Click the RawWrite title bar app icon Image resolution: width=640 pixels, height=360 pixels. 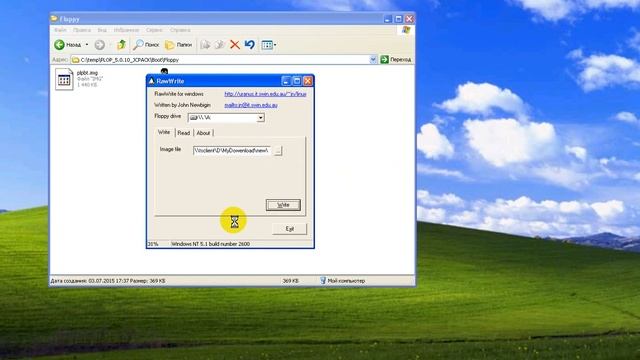[x=151, y=81]
